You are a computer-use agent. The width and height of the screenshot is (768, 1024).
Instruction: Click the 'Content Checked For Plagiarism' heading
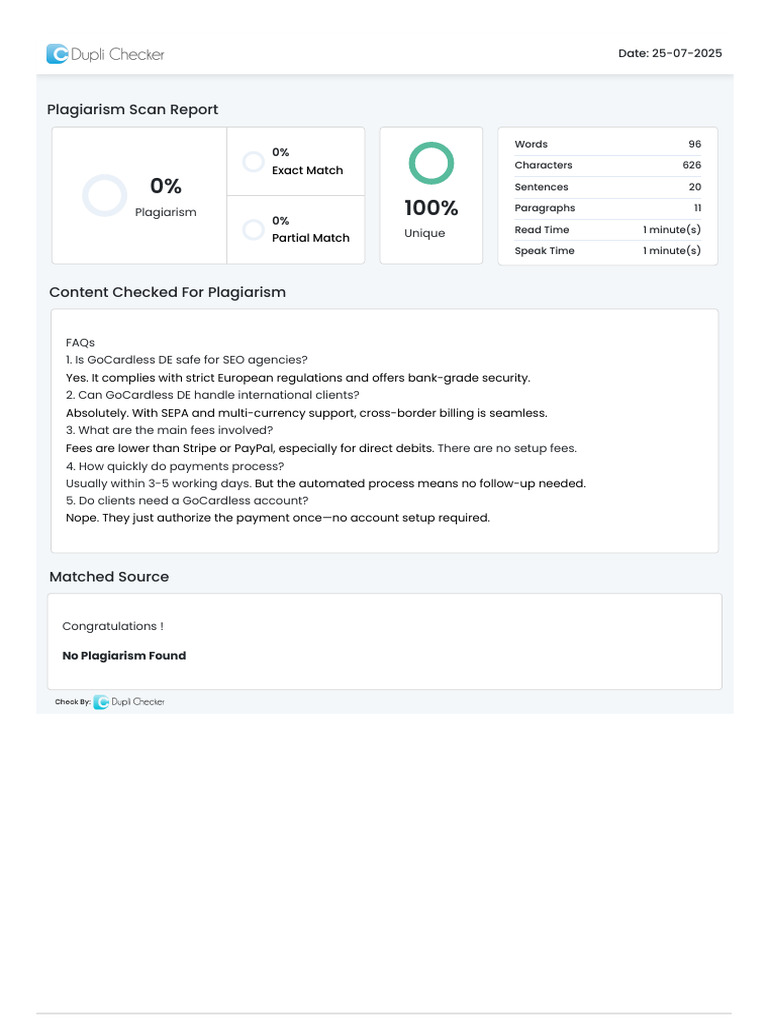(x=167, y=292)
